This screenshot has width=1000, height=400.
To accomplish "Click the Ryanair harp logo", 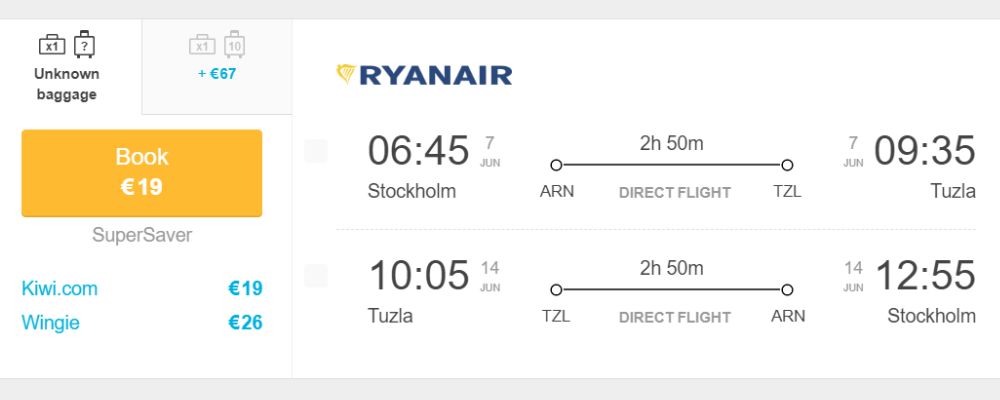I will pyautogui.click(x=346, y=75).
